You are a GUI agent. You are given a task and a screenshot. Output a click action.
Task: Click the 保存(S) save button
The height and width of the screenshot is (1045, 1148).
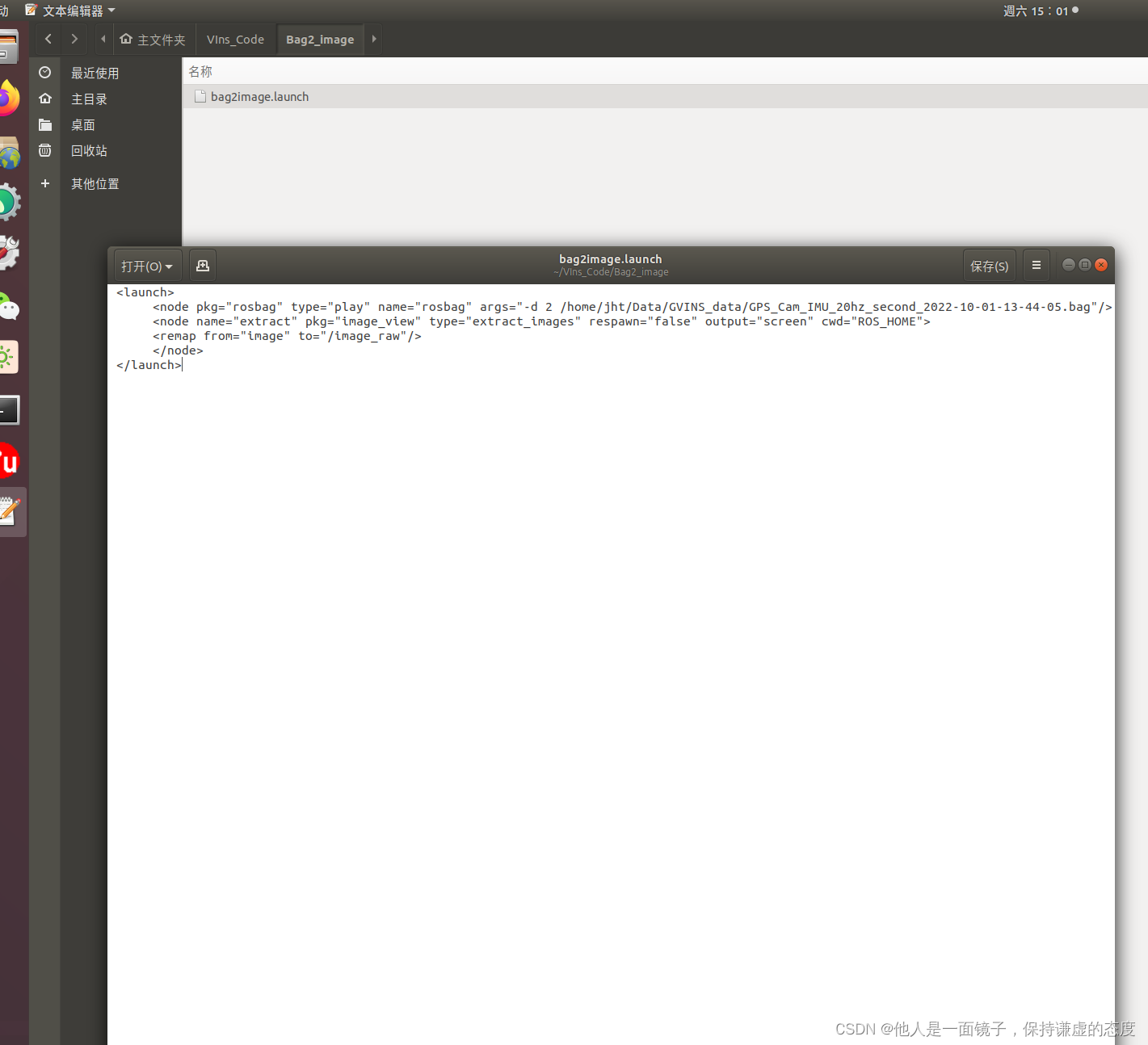(x=989, y=265)
